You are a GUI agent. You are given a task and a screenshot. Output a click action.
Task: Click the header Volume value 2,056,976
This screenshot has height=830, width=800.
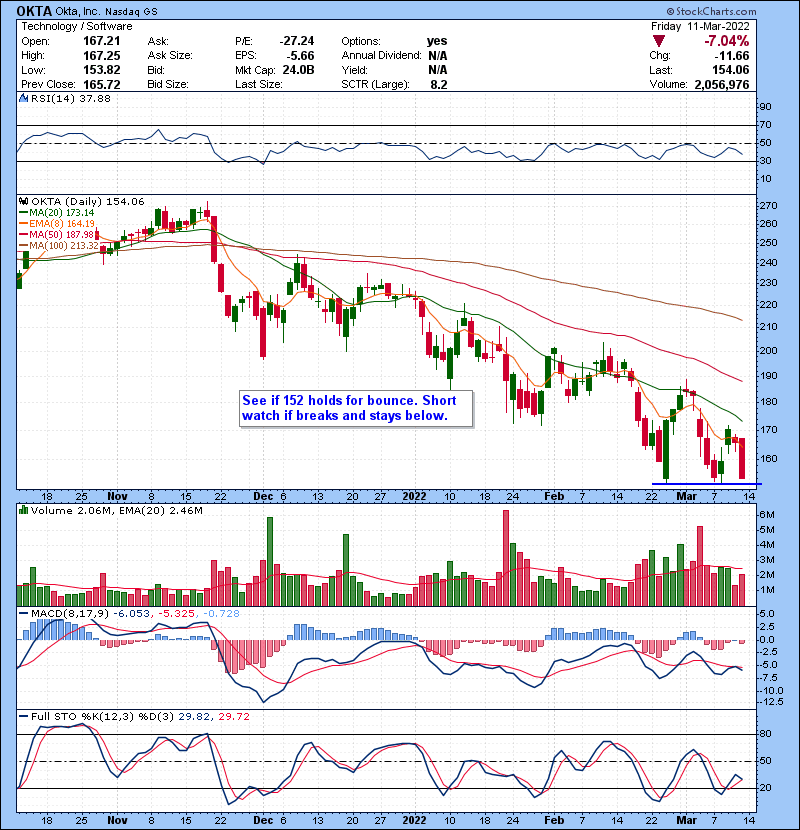coord(722,85)
